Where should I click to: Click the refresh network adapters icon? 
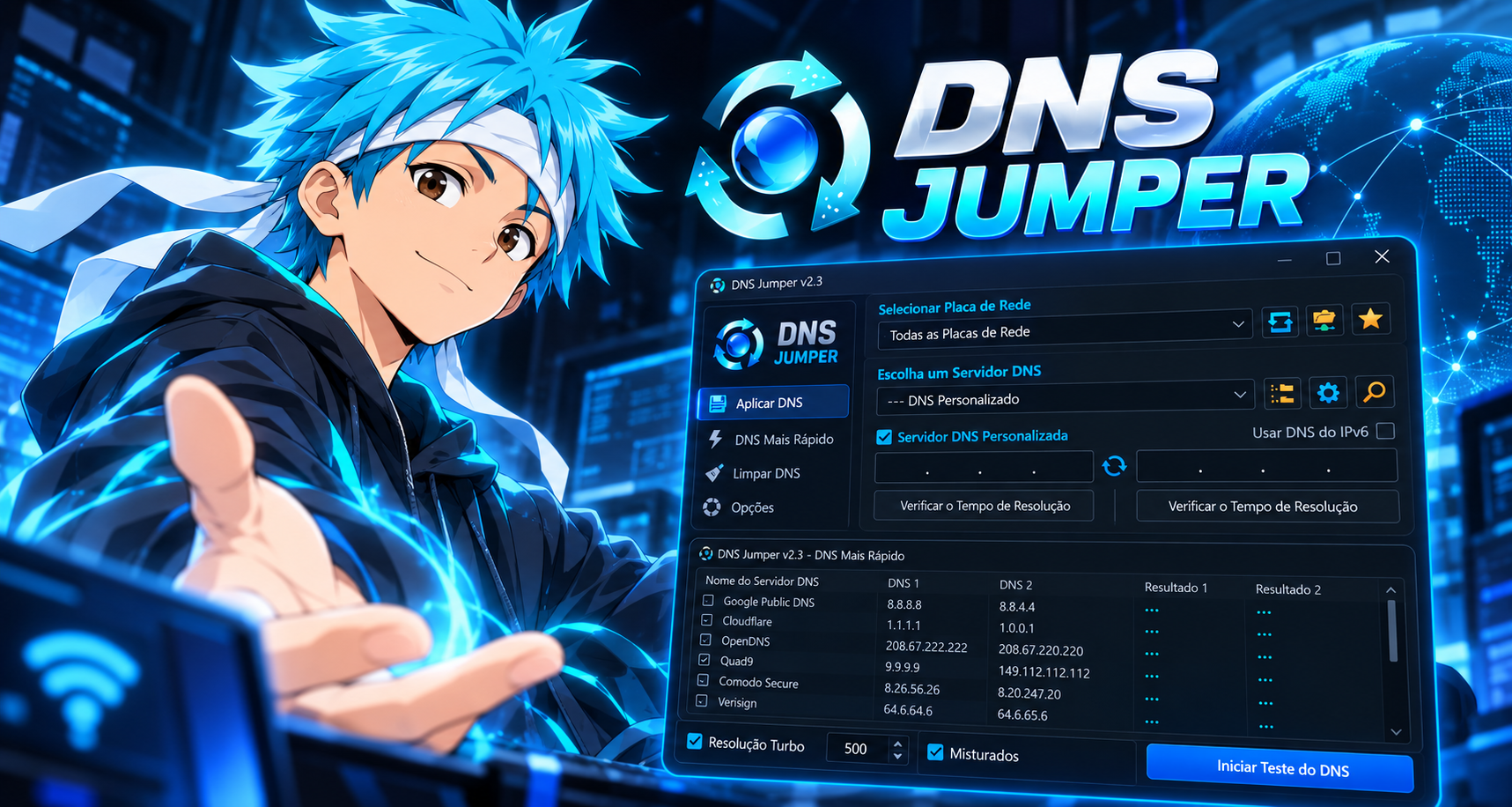(x=1280, y=322)
